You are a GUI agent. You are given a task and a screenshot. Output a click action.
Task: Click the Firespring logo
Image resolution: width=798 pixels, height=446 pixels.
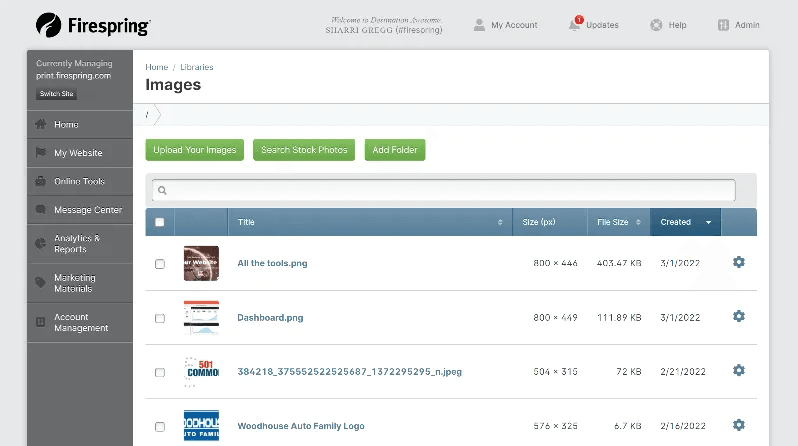click(93, 25)
